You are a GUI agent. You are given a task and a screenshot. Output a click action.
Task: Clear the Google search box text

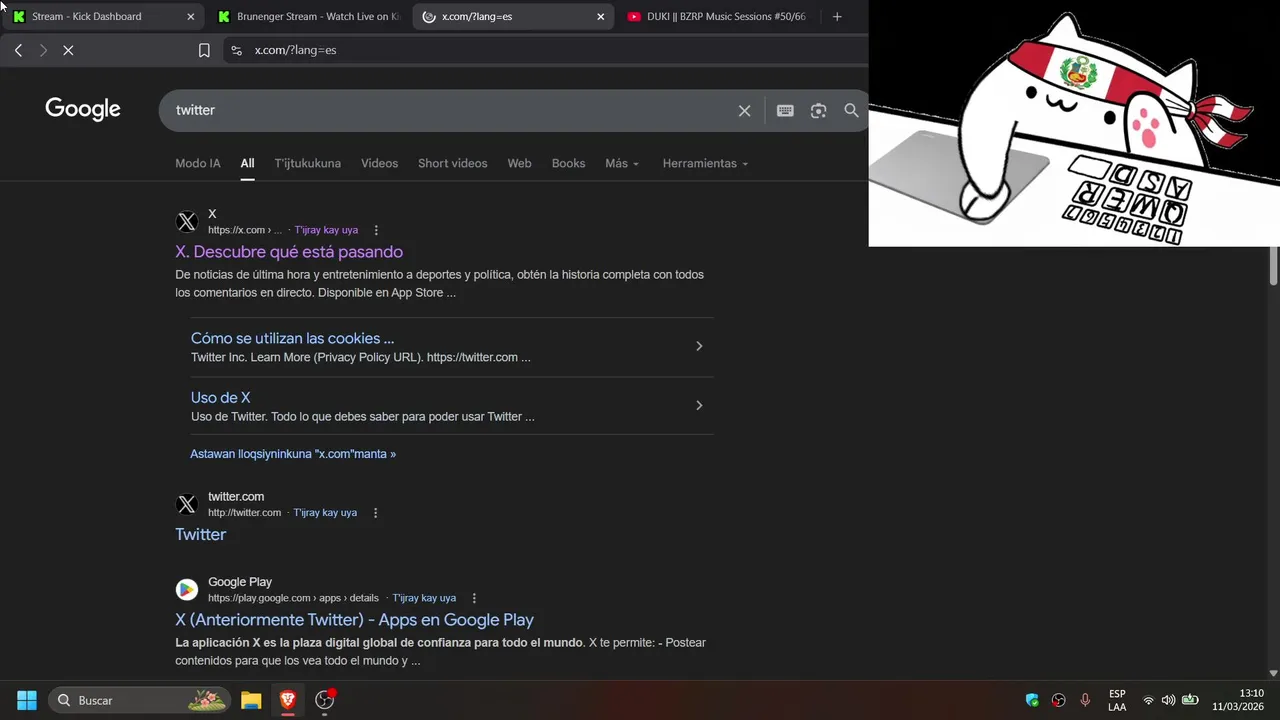pos(744,111)
